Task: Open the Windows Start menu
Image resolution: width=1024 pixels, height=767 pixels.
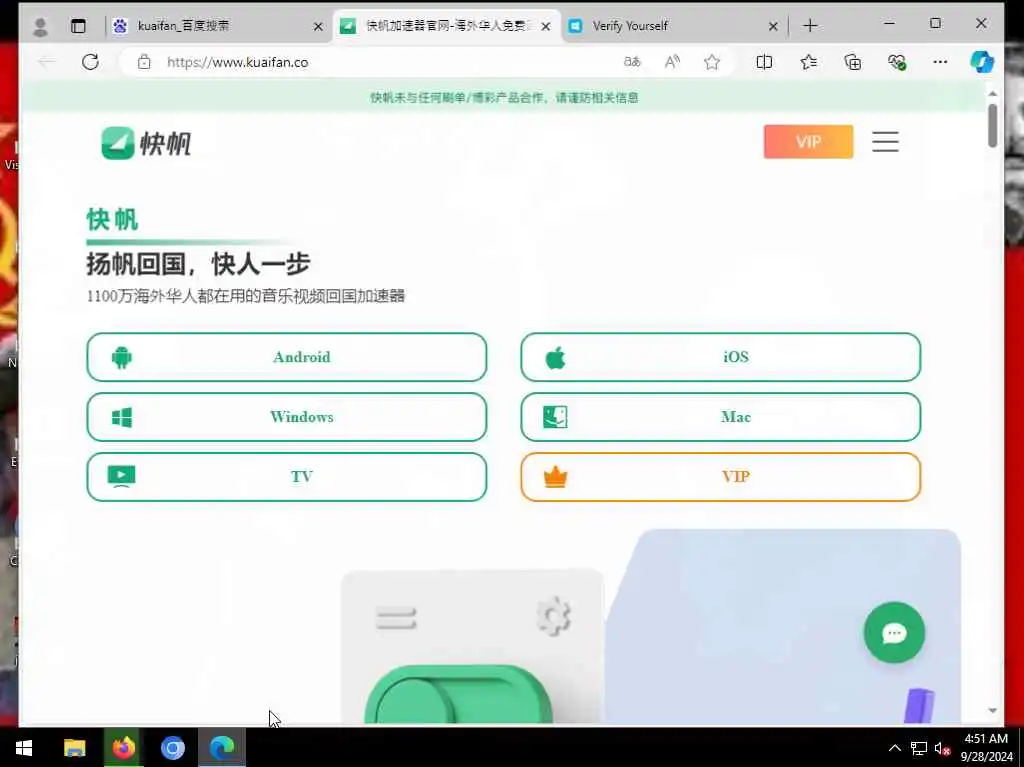Action: [x=24, y=748]
